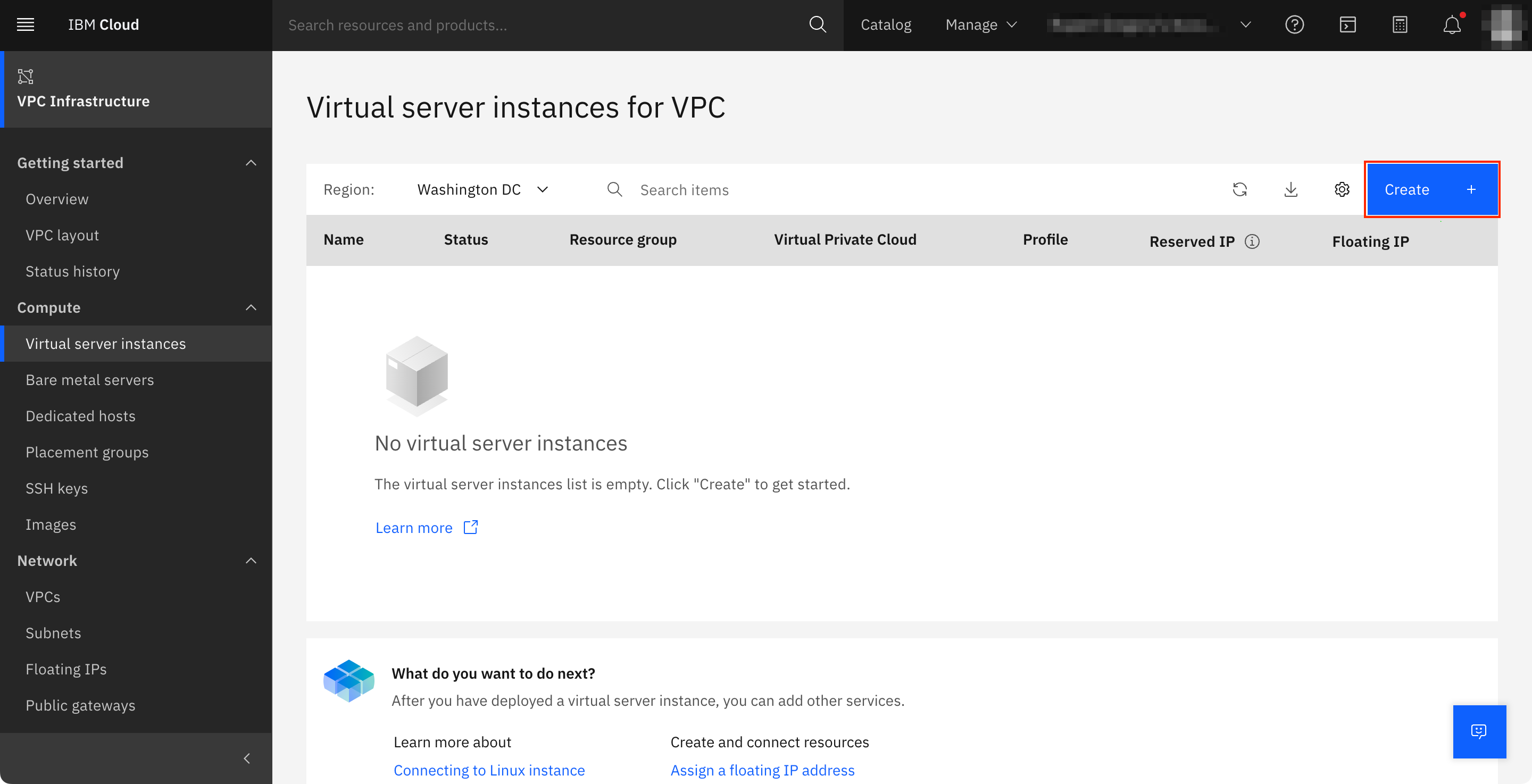Open the cost estimator calculator icon

[x=1400, y=24]
